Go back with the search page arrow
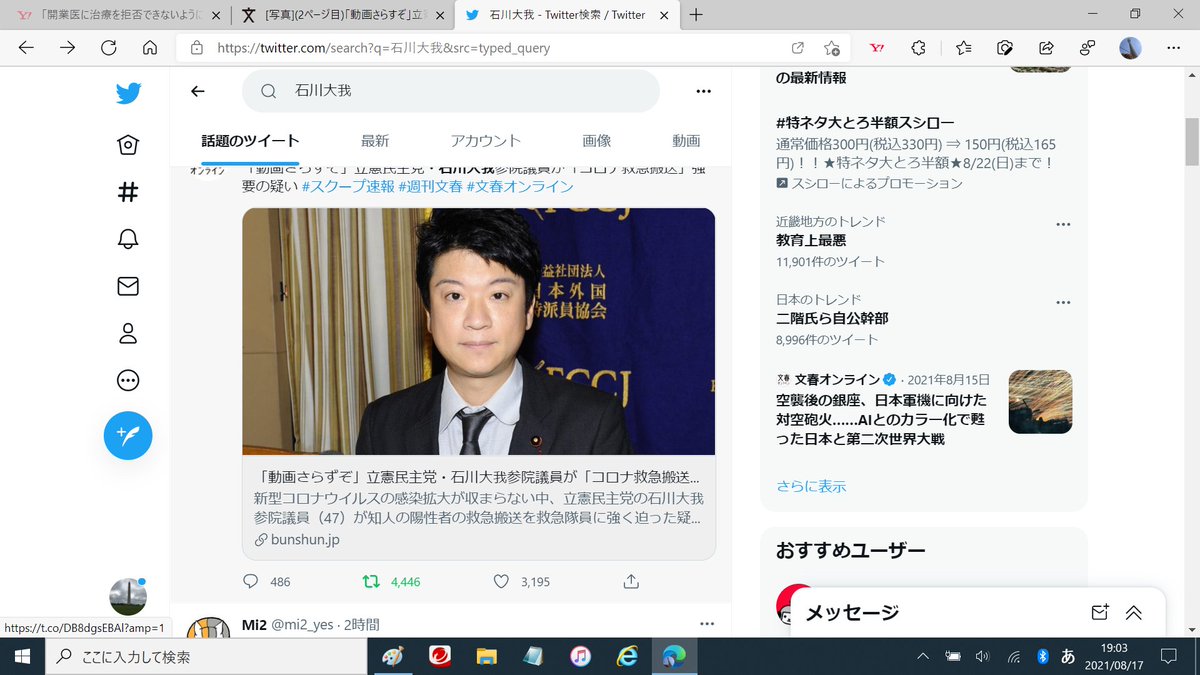Image resolution: width=1200 pixels, height=675 pixels. 197,91
